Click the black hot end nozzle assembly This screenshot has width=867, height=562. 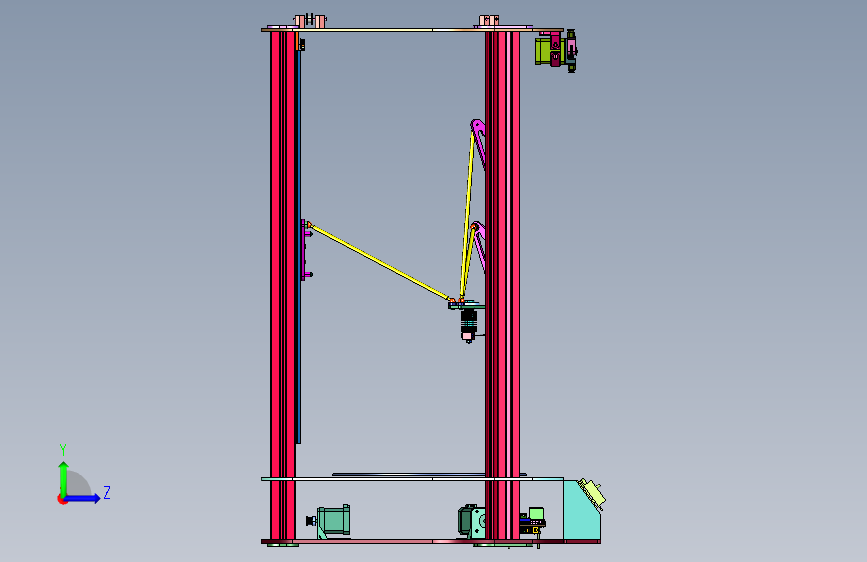pyautogui.click(x=468, y=325)
